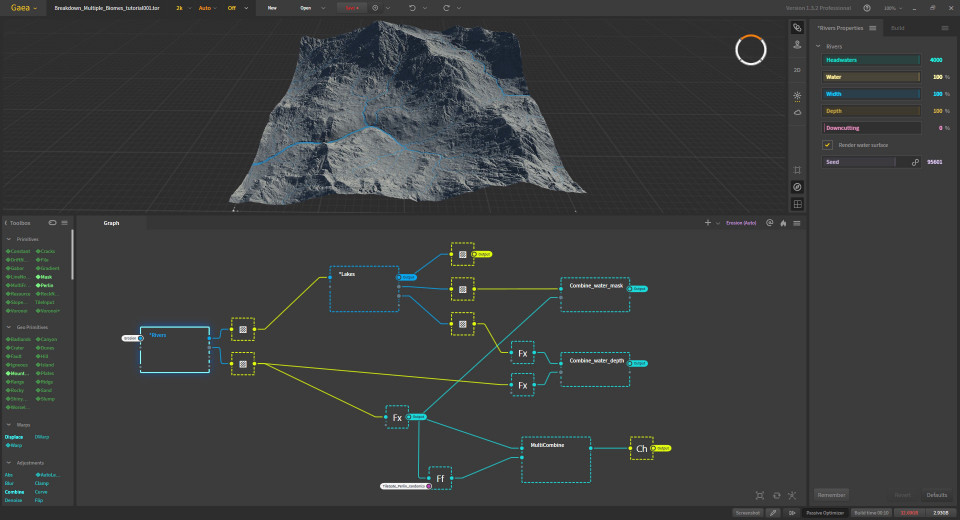Viewport: 960px width, 520px height.
Task: Click the sun lighting icon in viewport sidebar
Action: (x=797, y=96)
